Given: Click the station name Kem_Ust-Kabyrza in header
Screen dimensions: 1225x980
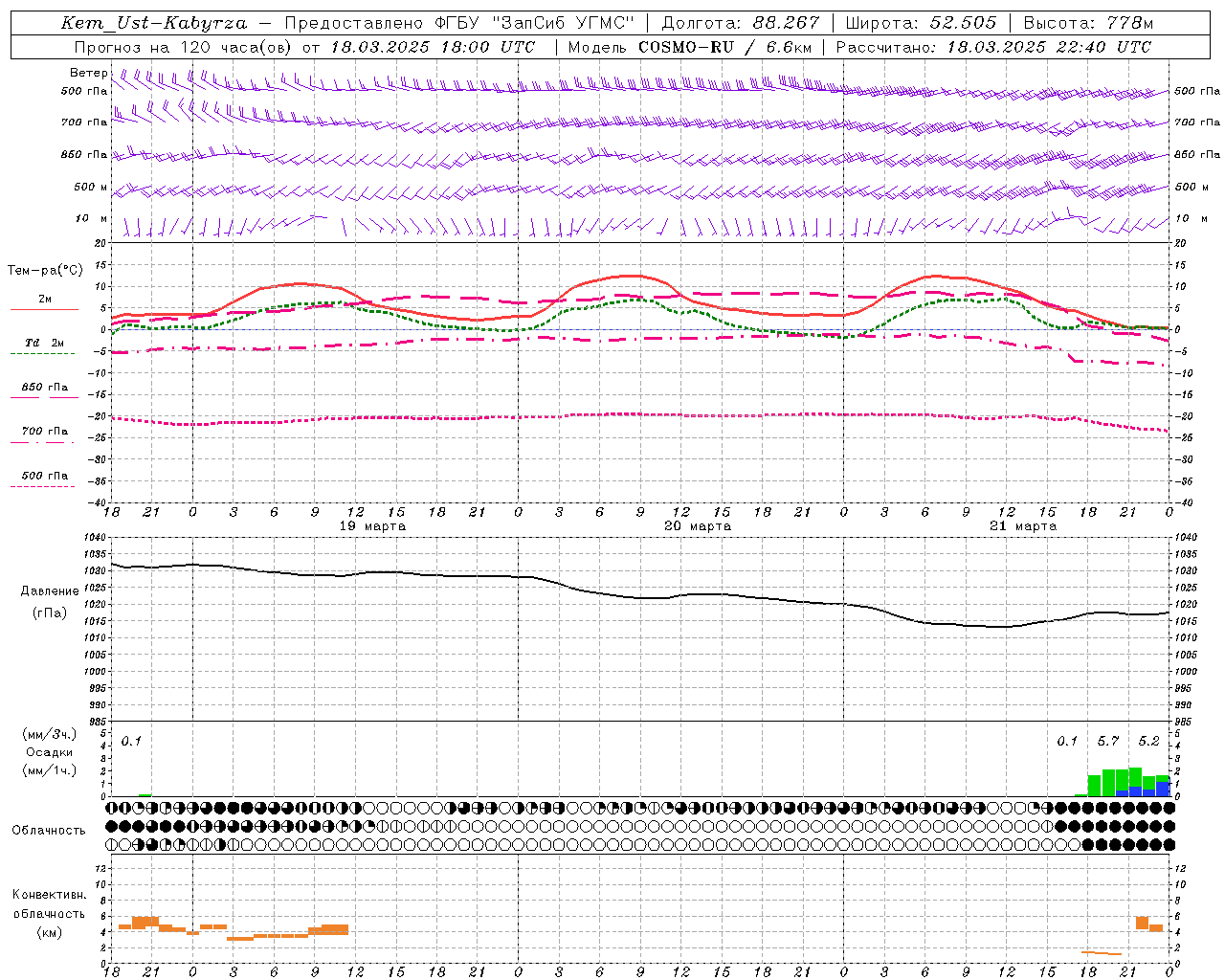Looking at the screenshot, I should click(154, 23).
